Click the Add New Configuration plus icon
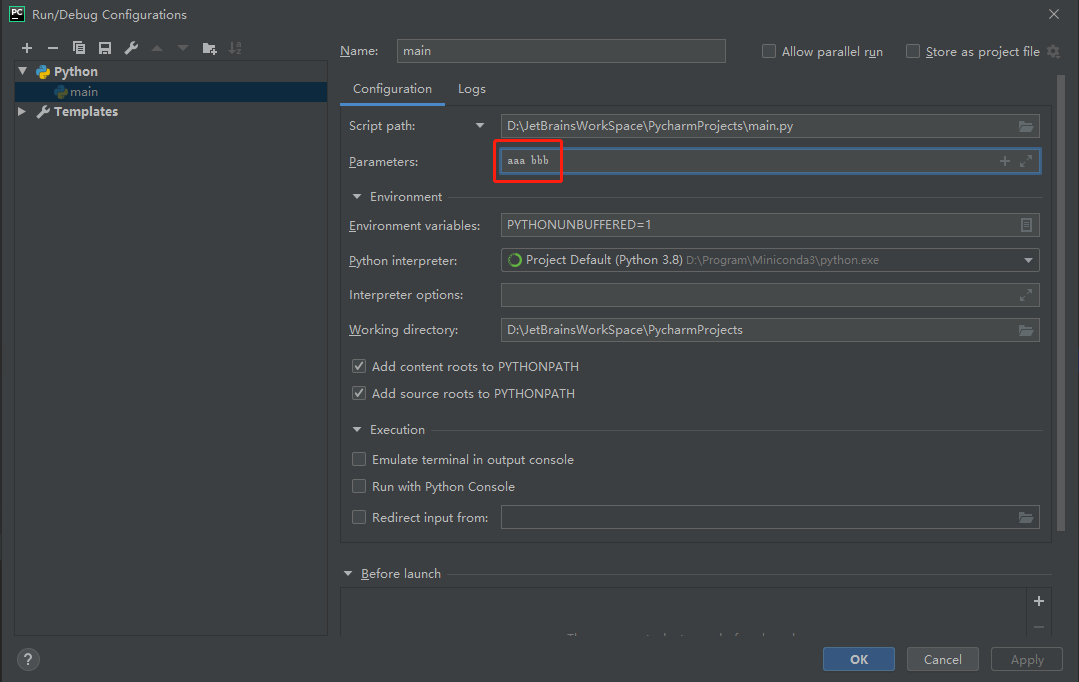 (27, 48)
